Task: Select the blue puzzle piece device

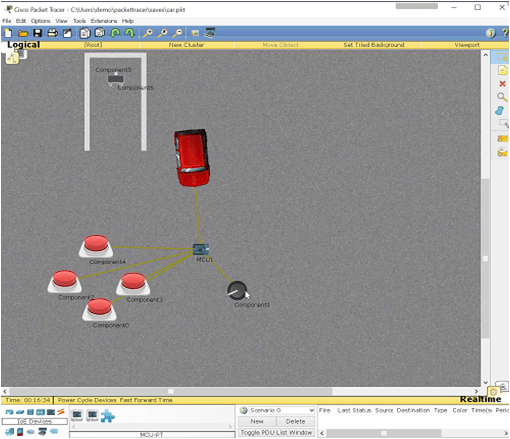Action: (x=108, y=416)
